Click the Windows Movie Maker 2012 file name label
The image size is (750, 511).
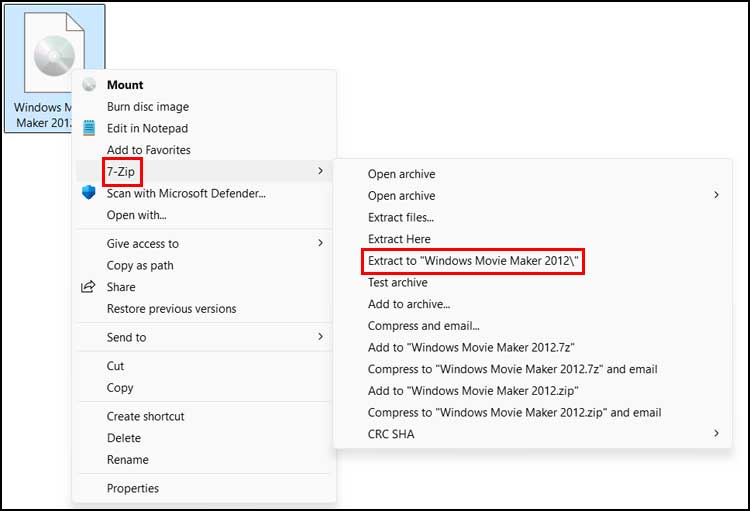pyautogui.click(x=43, y=115)
